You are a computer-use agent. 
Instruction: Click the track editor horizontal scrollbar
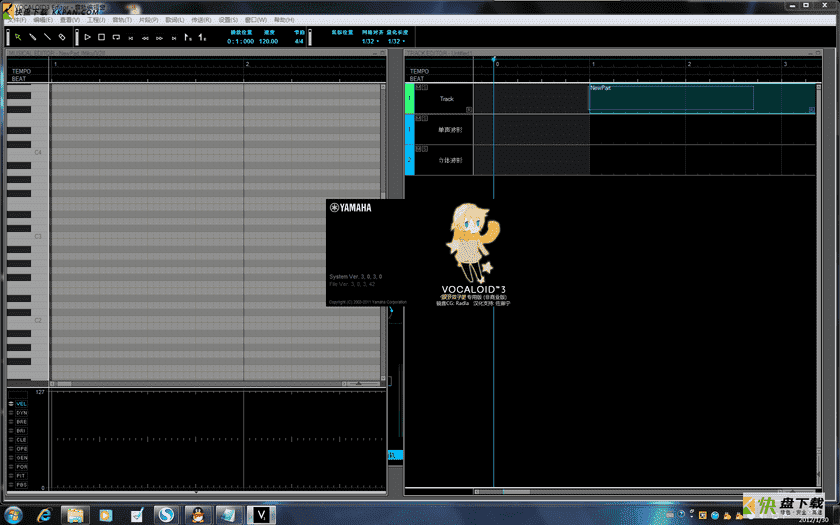pyautogui.click(x=627, y=491)
